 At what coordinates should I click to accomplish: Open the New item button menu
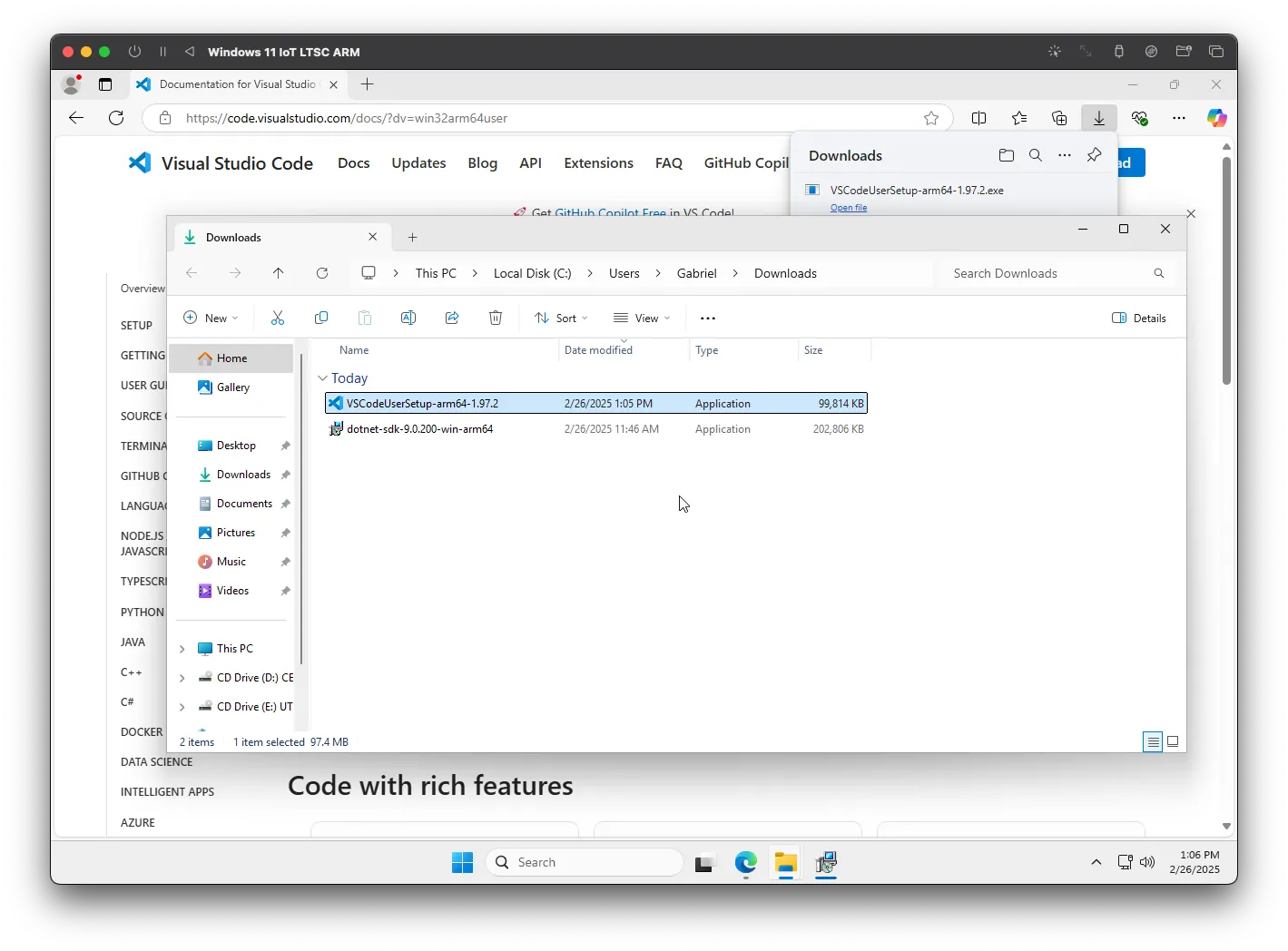point(211,318)
